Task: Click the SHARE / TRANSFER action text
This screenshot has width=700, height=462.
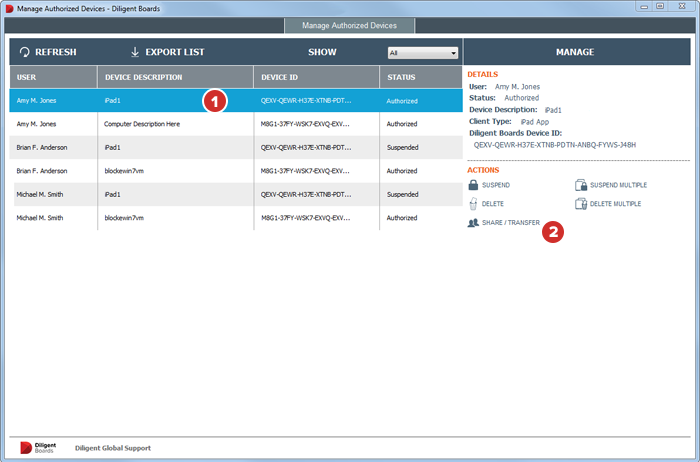Action: 511,222
